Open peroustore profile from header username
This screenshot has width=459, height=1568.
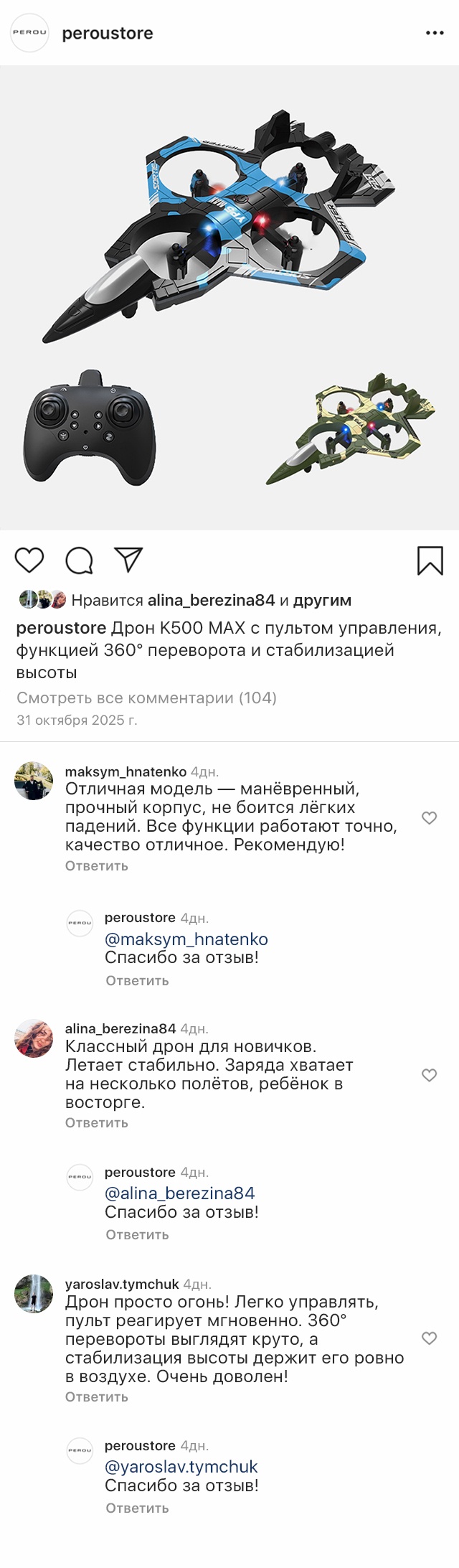click(108, 34)
